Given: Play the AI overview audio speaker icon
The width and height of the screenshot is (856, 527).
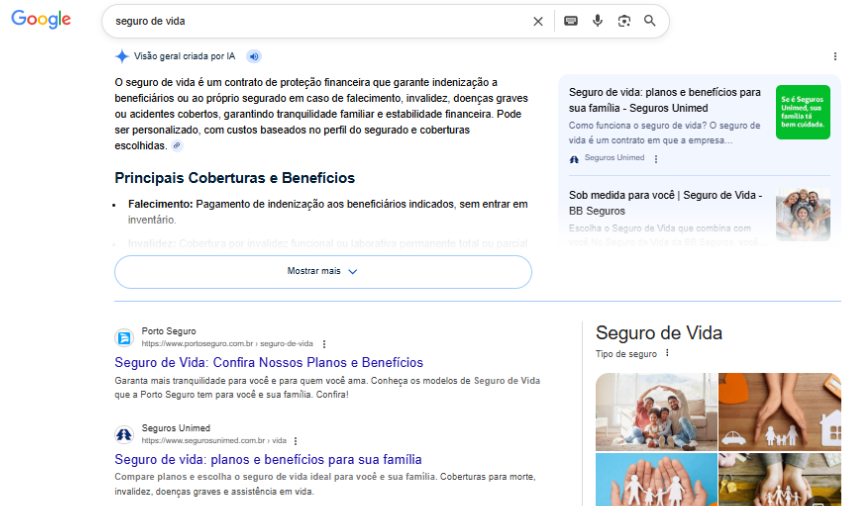Looking at the screenshot, I should pos(254,57).
